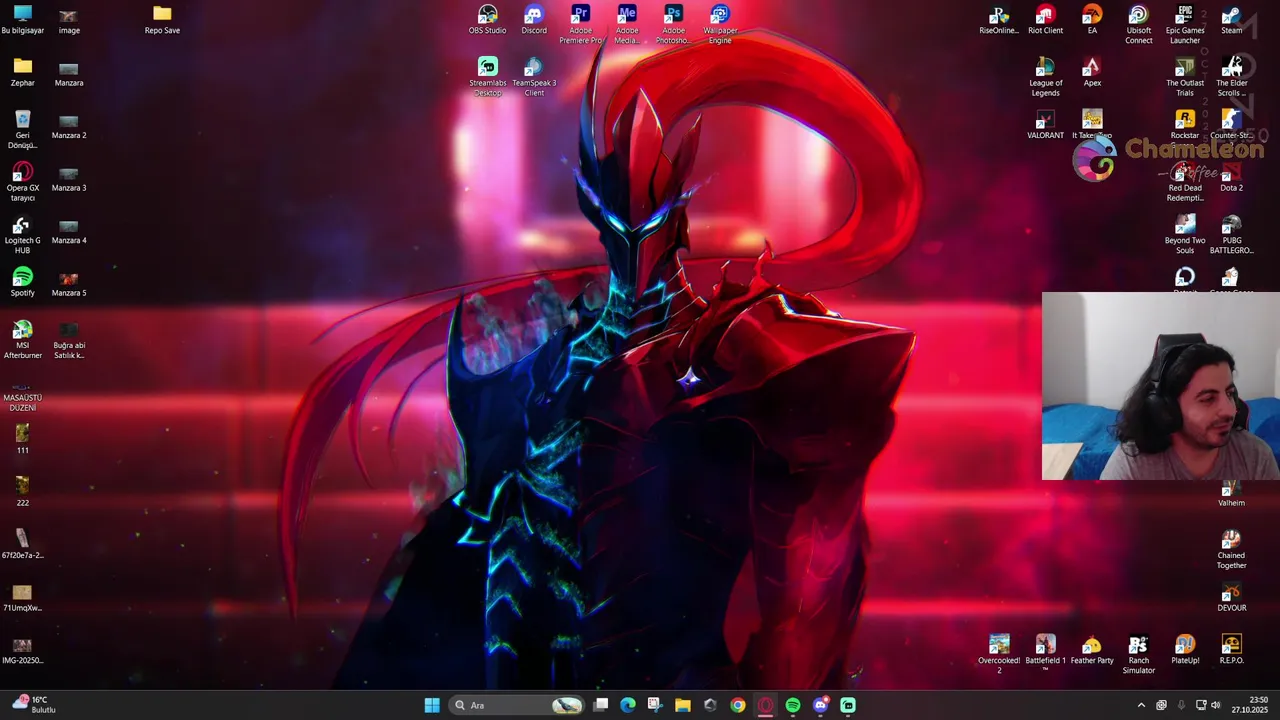Select the RiseOnline desktop shortcut
1280x720 pixels.
pyautogui.click(x=998, y=20)
